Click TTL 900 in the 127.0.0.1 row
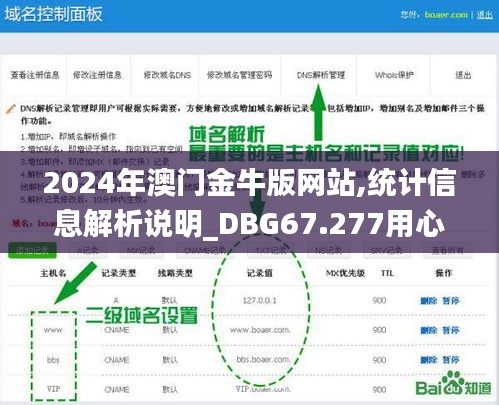The height and width of the screenshot is (405, 499). point(379,301)
